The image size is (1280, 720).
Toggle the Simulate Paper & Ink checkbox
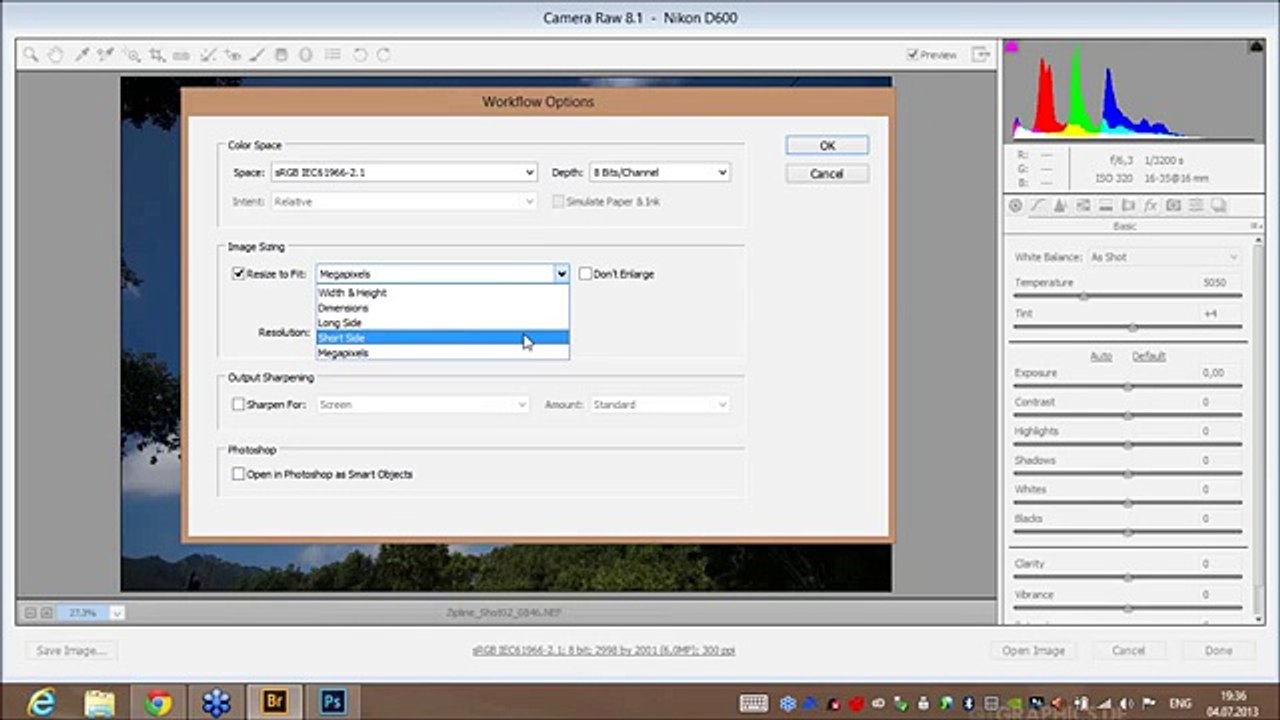point(558,202)
